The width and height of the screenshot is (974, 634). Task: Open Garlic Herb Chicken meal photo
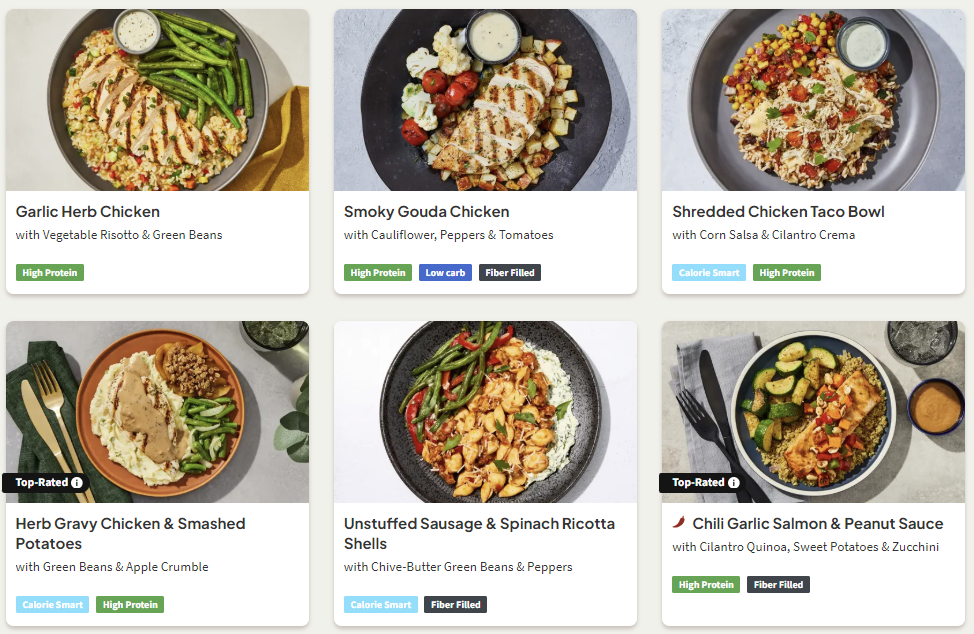(x=157, y=100)
